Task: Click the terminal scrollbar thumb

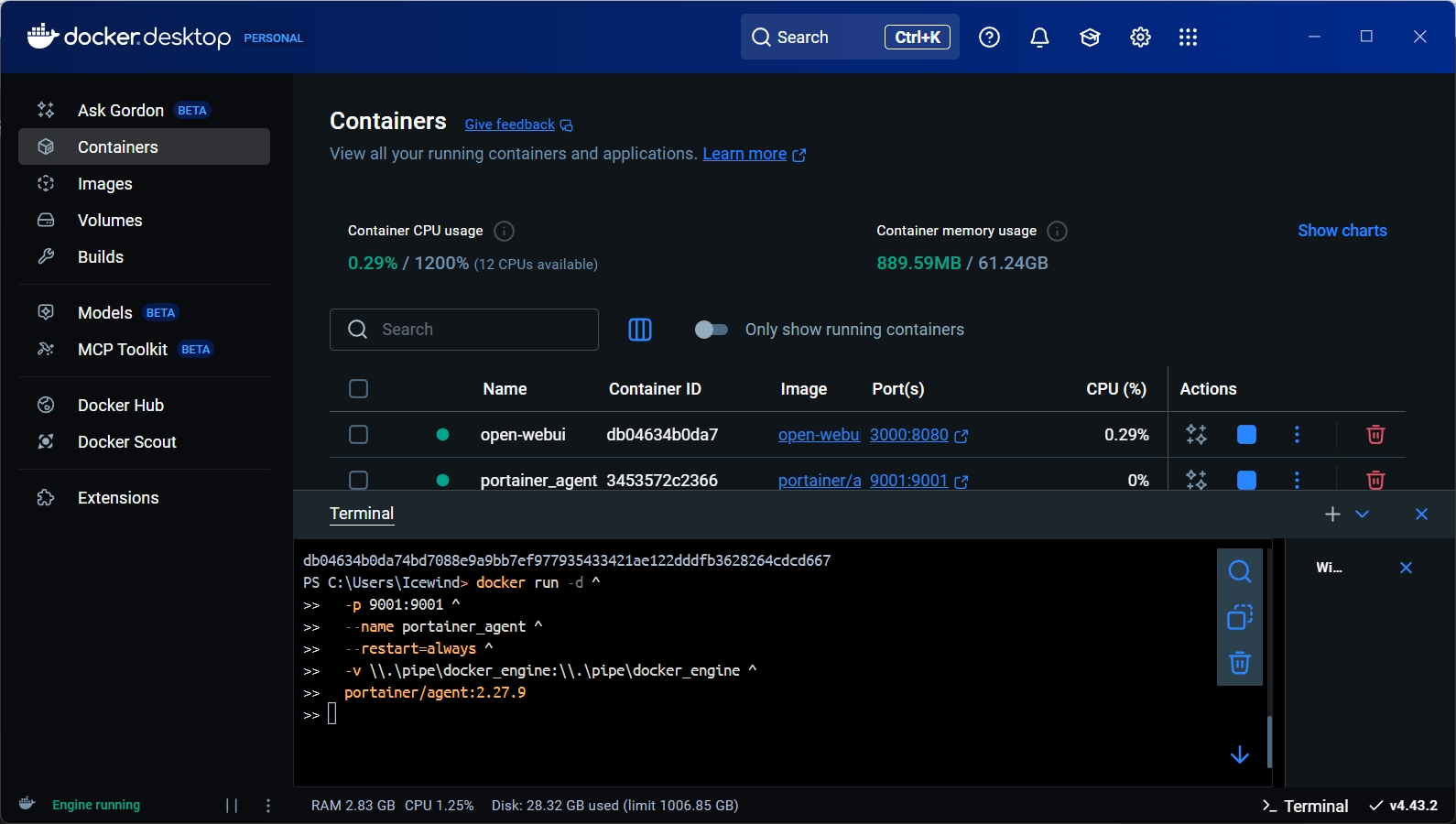Action: [x=1269, y=742]
